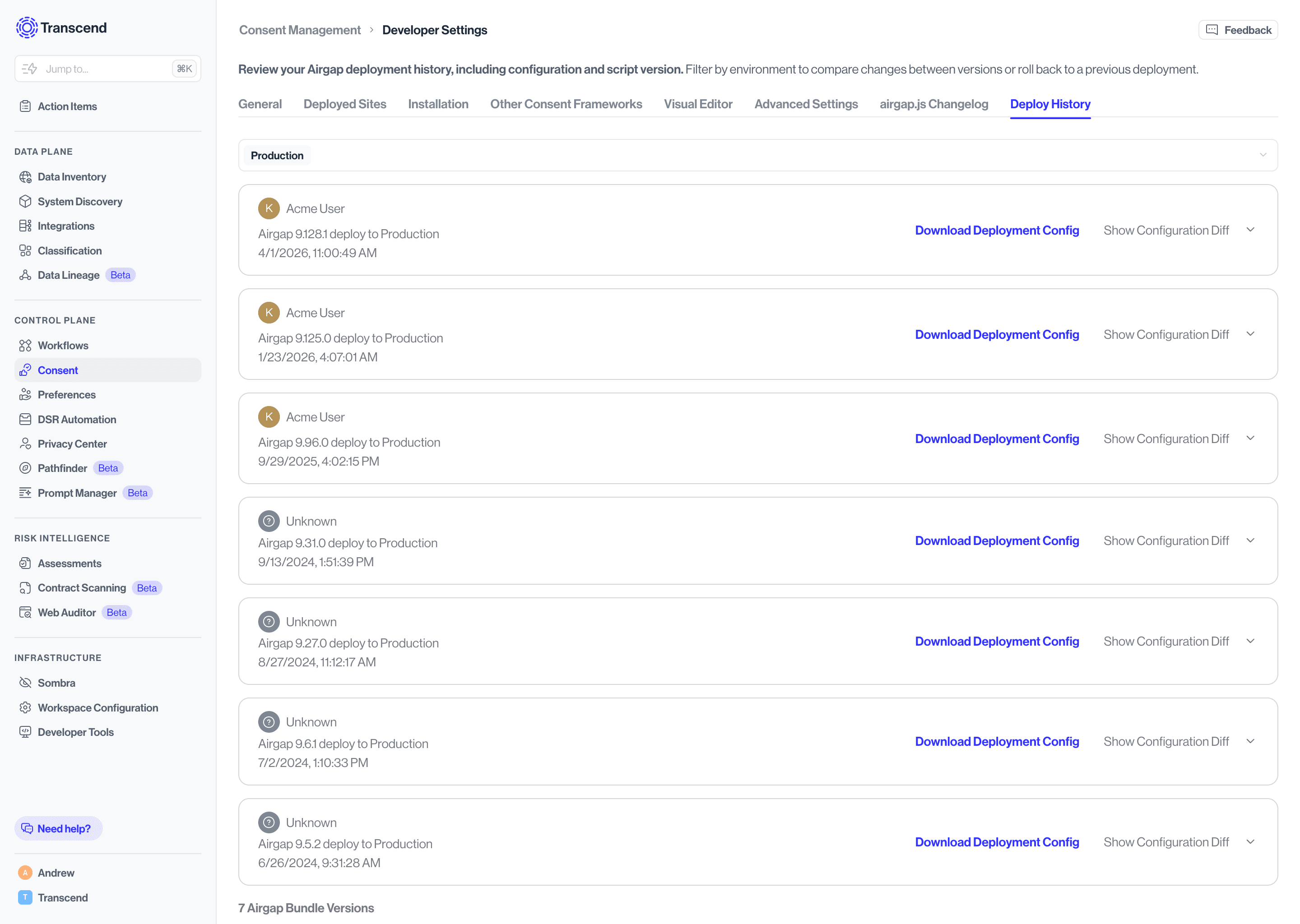
Task: Expand configuration diff chevron for Airgap 9.27.0
Action: click(x=1250, y=641)
